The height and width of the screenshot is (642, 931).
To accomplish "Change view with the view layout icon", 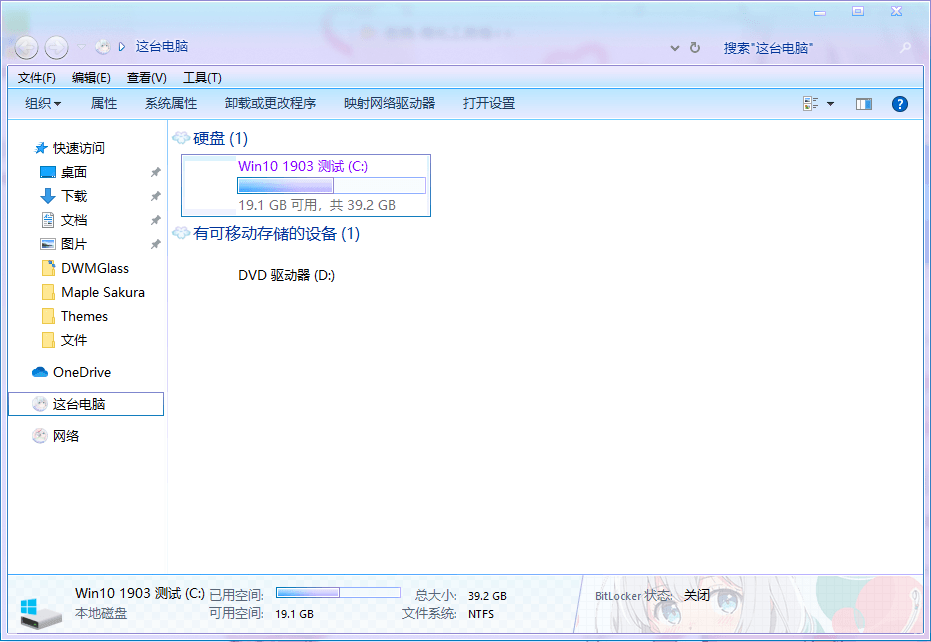I will [x=810, y=104].
